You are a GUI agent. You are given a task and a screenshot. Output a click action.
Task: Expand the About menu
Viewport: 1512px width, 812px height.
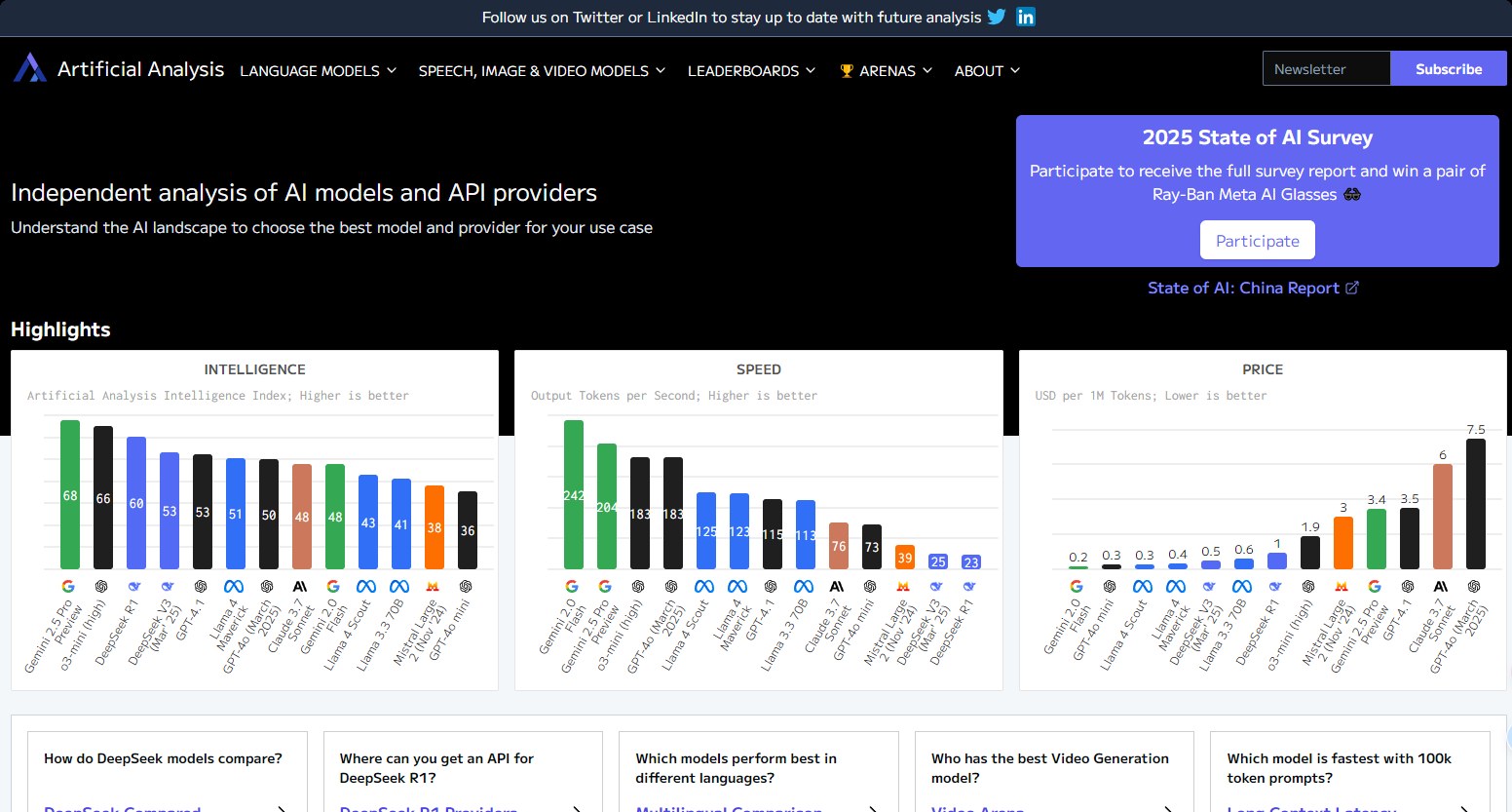[988, 70]
